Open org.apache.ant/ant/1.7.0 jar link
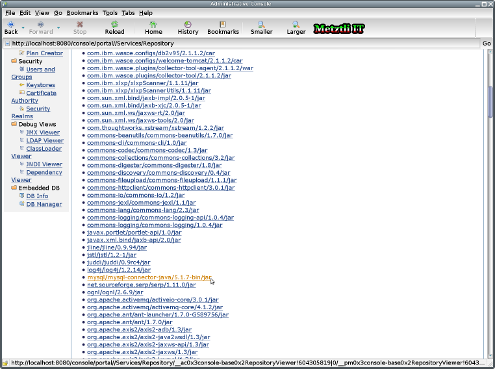This screenshot has height=369, width=495. [130, 322]
